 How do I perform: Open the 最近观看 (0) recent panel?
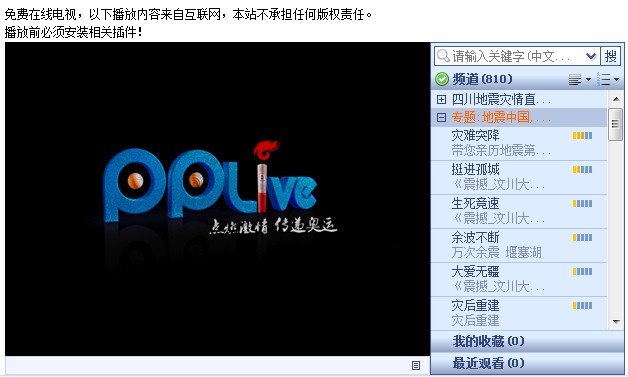[527, 363]
